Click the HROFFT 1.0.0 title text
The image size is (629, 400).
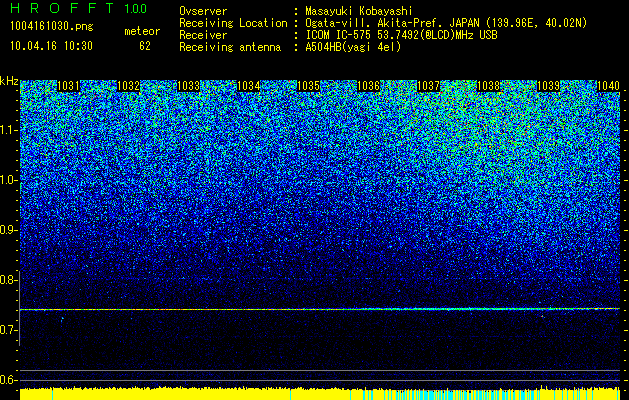coord(79,8)
